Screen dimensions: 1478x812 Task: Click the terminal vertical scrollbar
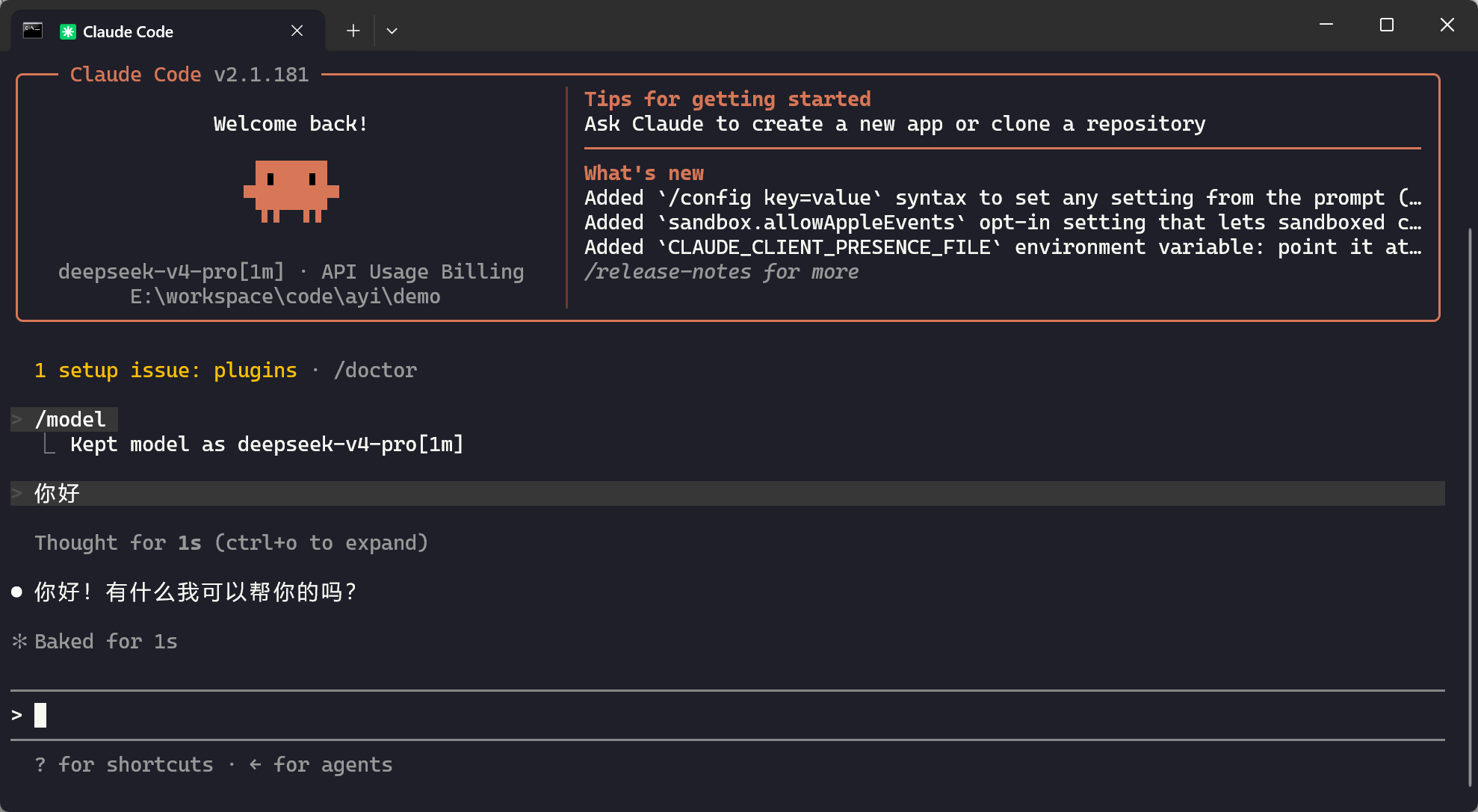1469,508
